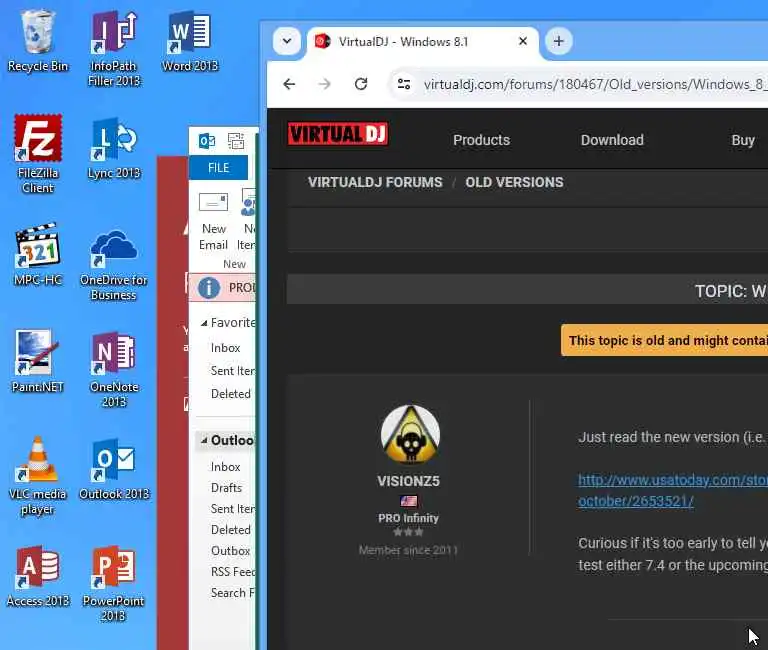The image size is (768, 650).
Task: Open Buy menu on VirtualDJ site
Action: [743, 140]
